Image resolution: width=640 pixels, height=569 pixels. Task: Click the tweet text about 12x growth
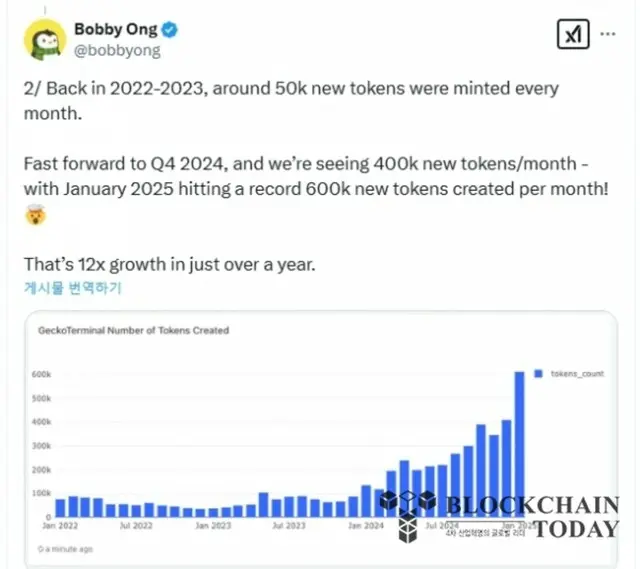point(170,264)
